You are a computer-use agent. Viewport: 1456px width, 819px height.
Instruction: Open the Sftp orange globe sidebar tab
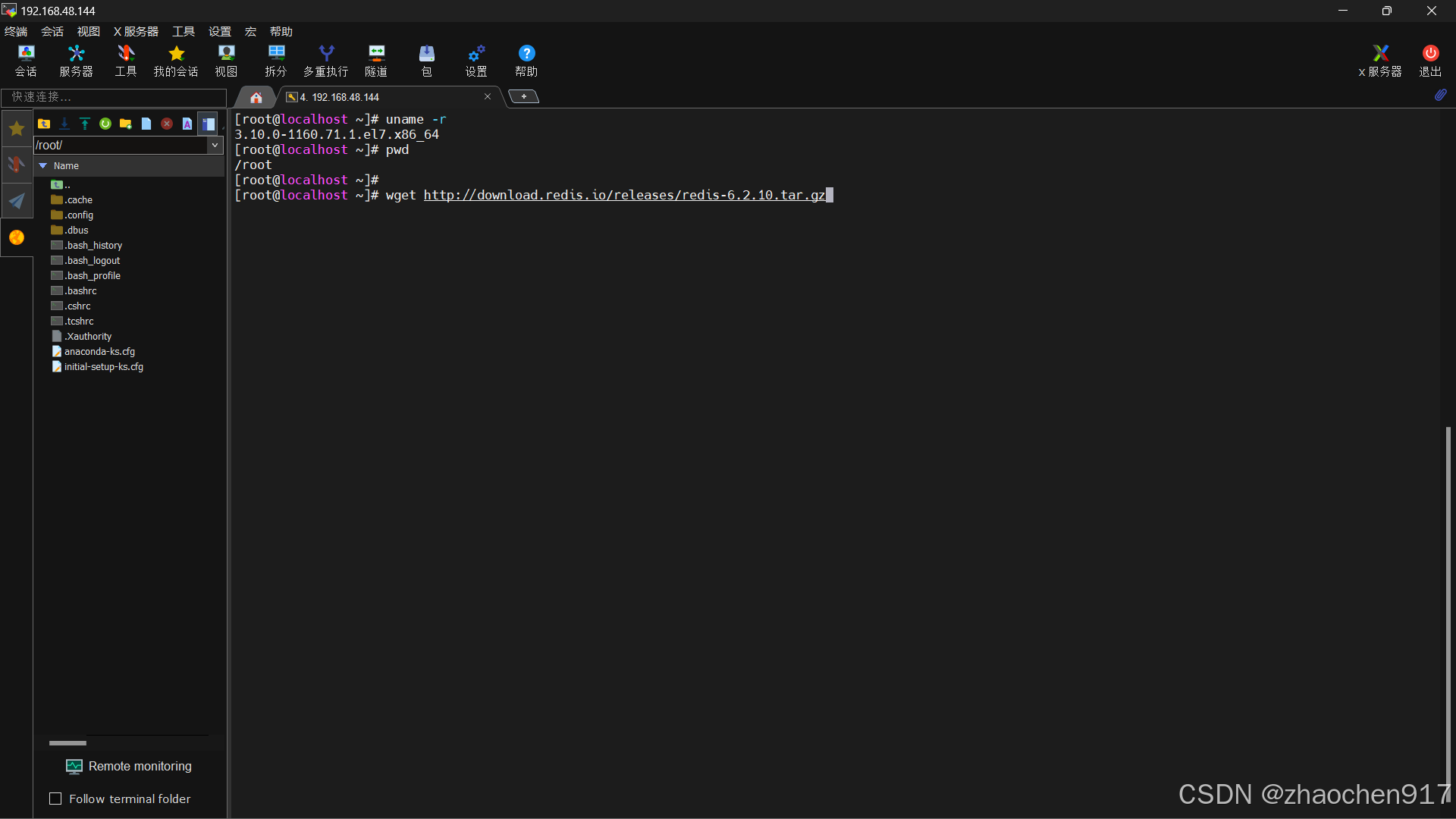pyautogui.click(x=17, y=238)
